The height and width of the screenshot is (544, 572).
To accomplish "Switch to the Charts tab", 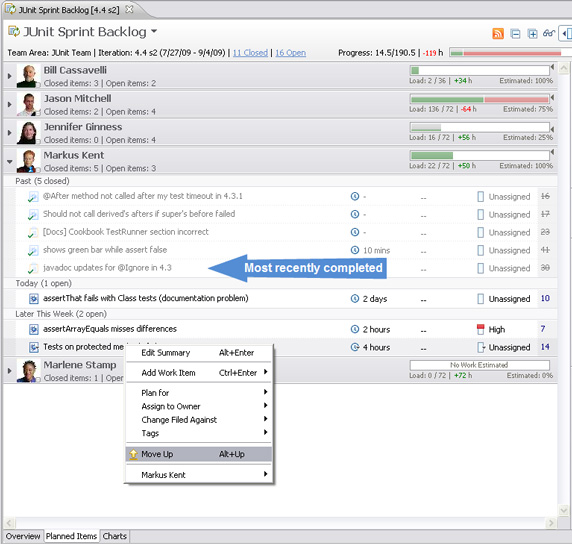I will (x=115, y=536).
